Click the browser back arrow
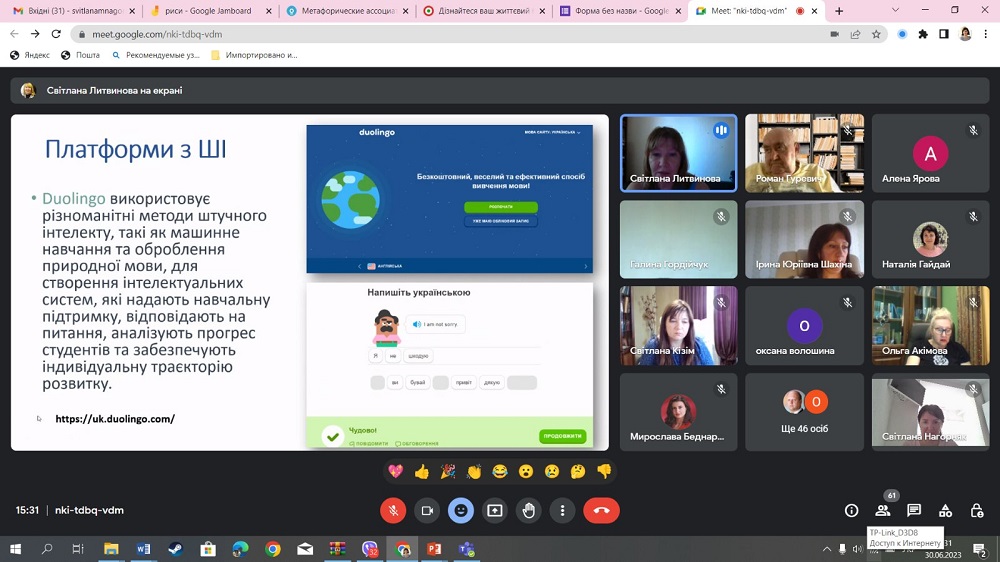This screenshot has height=562, width=1000. [14, 34]
